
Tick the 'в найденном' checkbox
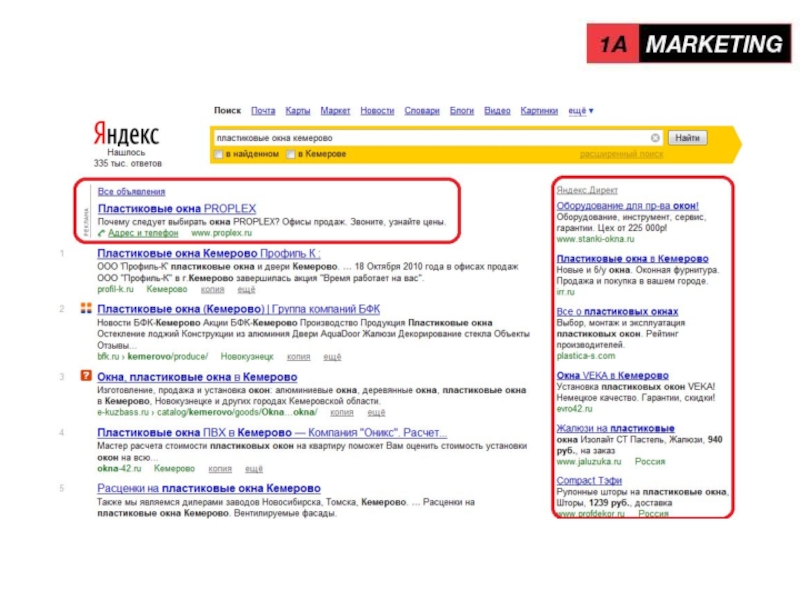tap(219, 154)
